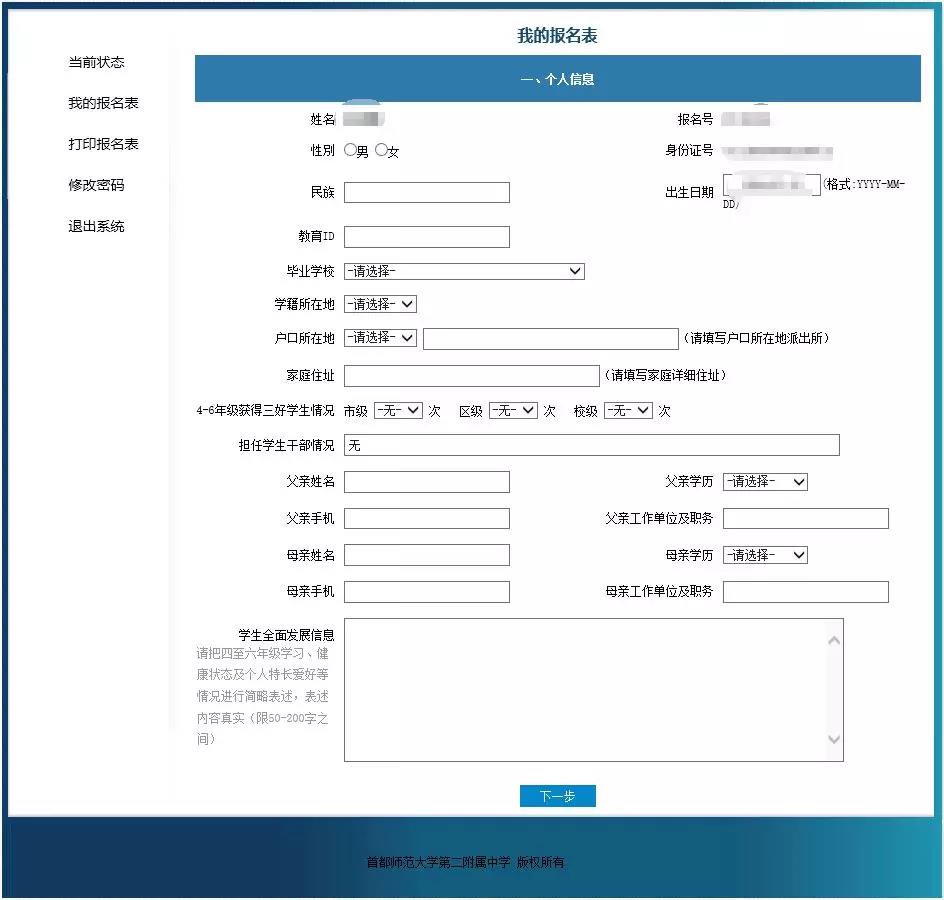This screenshot has width=944, height=900.
Task: Focus the 父亲姓名 input field
Action: tap(427, 482)
